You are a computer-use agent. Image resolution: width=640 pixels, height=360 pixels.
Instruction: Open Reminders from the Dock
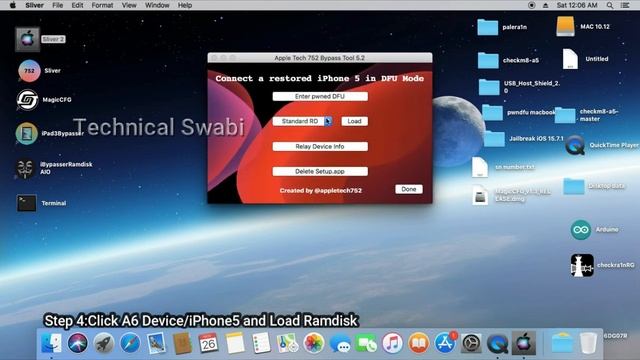coord(261,343)
